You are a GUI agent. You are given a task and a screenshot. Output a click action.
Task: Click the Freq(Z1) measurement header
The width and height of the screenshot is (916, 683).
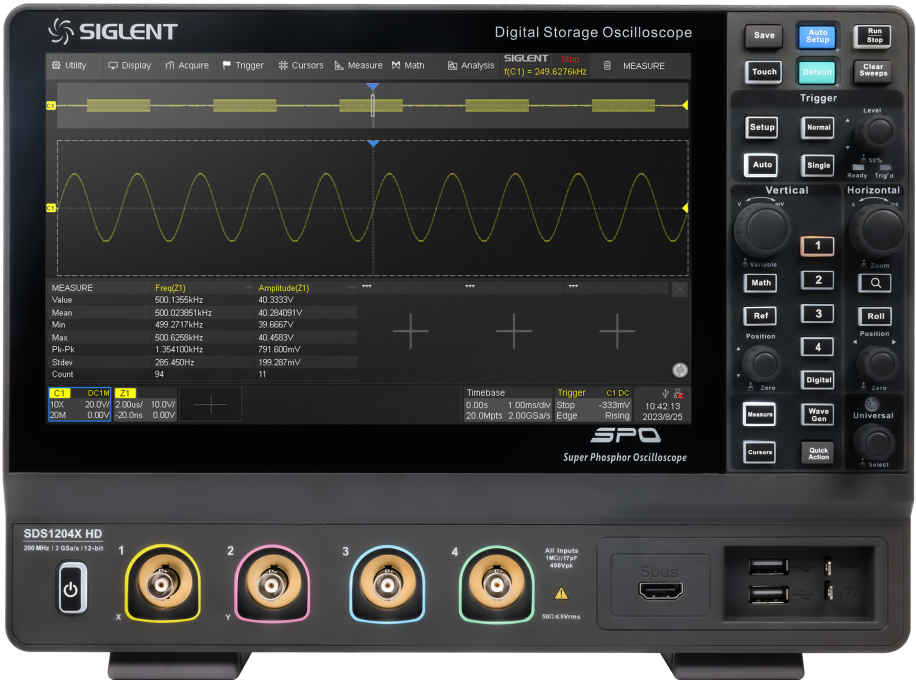tap(170, 288)
